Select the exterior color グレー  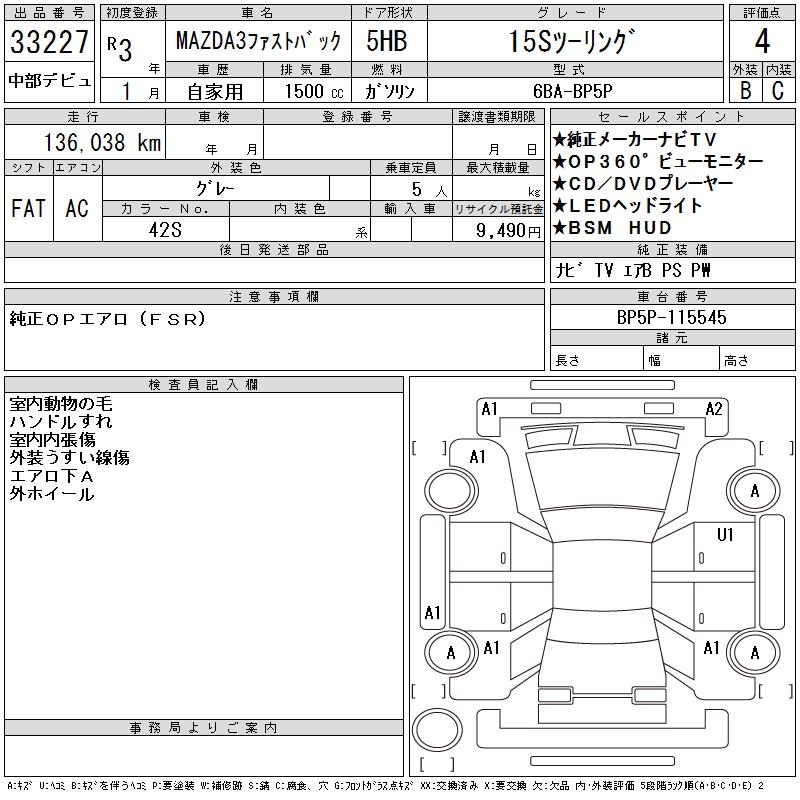(215, 189)
